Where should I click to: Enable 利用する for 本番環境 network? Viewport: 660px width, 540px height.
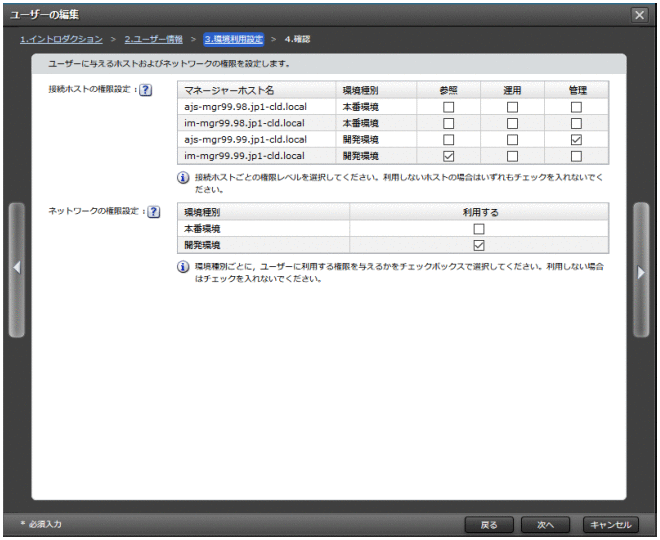[x=478, y=229]
